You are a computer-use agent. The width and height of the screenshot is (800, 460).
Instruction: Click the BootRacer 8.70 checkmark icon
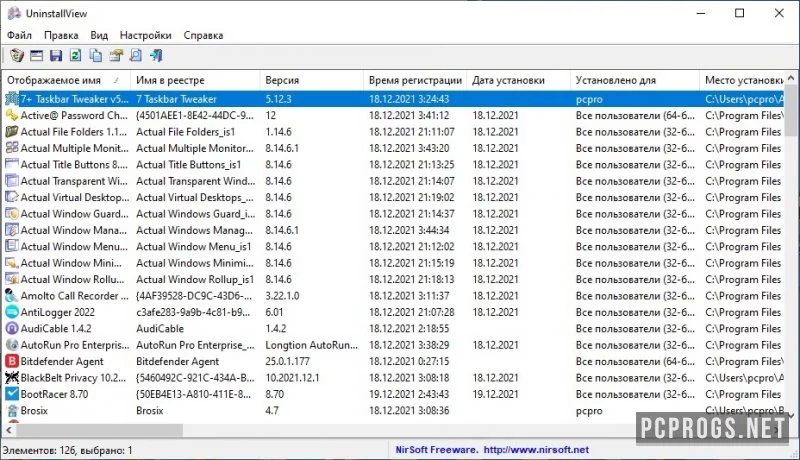pyautogui.click(x=12, y=394)
